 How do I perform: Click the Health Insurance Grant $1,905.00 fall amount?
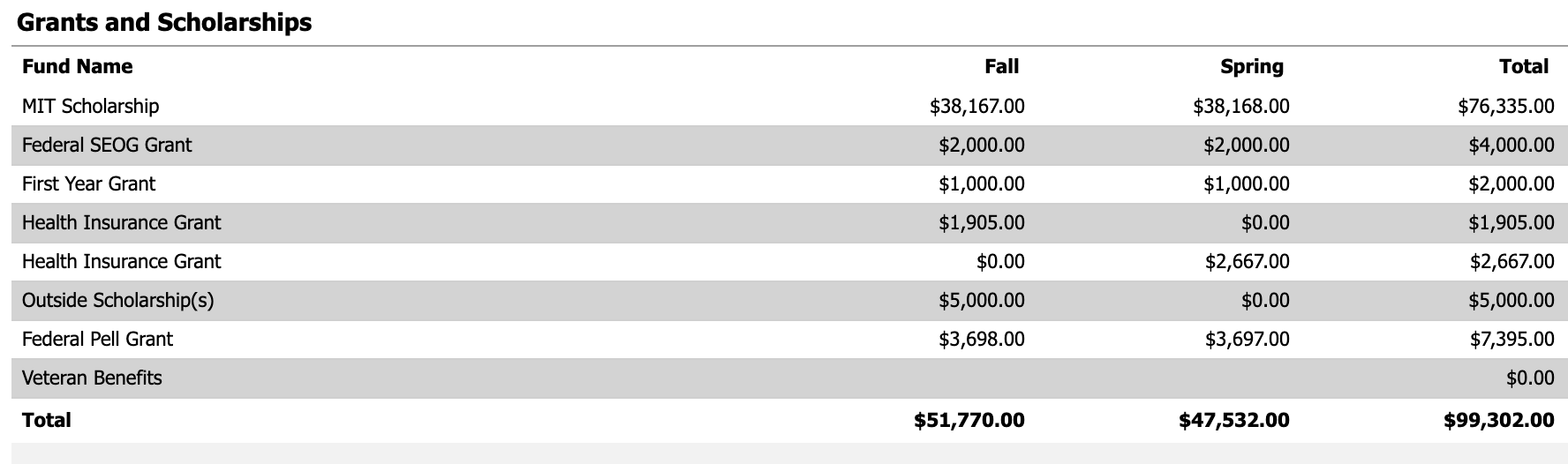click(981, 222)
